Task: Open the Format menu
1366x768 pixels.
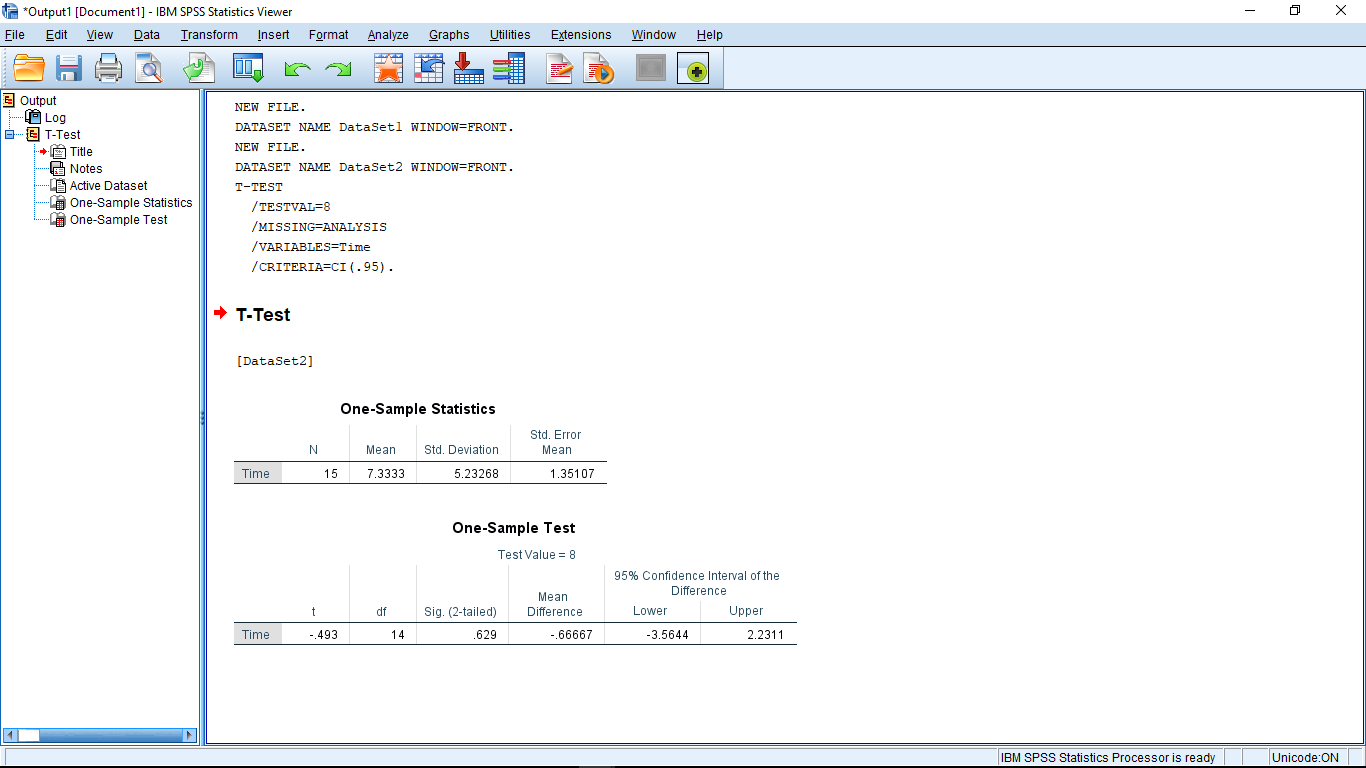Action: click(328, 34)
